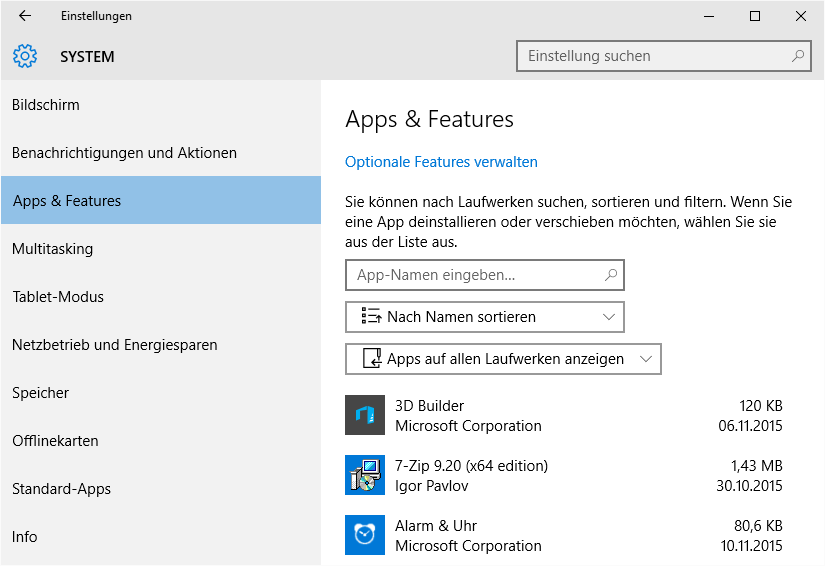Click the 3D Builder app icon
This screenshot has height=566, width=825.
point(365,415)
